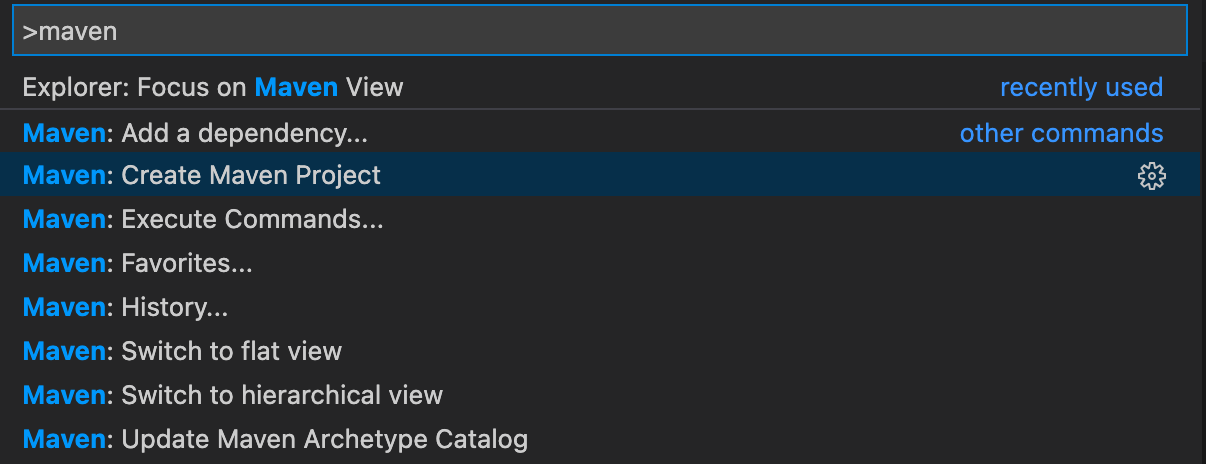
Task: Click blue 'Maven' prefix of Add a dependency
Action: pyautogui.click(x=64, y=132)
